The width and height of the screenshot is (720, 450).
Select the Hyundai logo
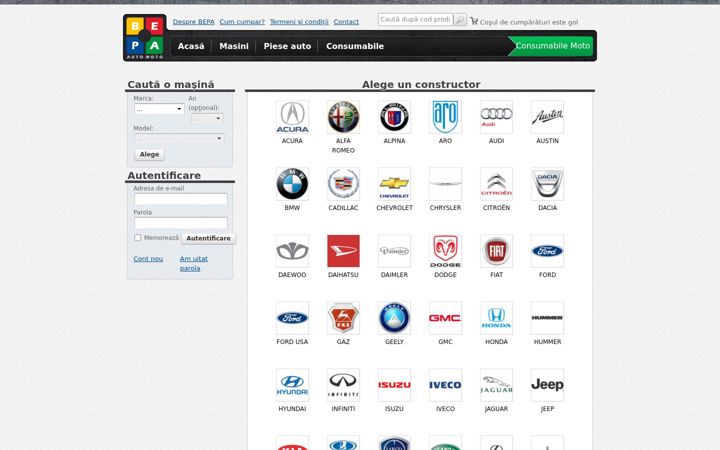pos(292,385)
